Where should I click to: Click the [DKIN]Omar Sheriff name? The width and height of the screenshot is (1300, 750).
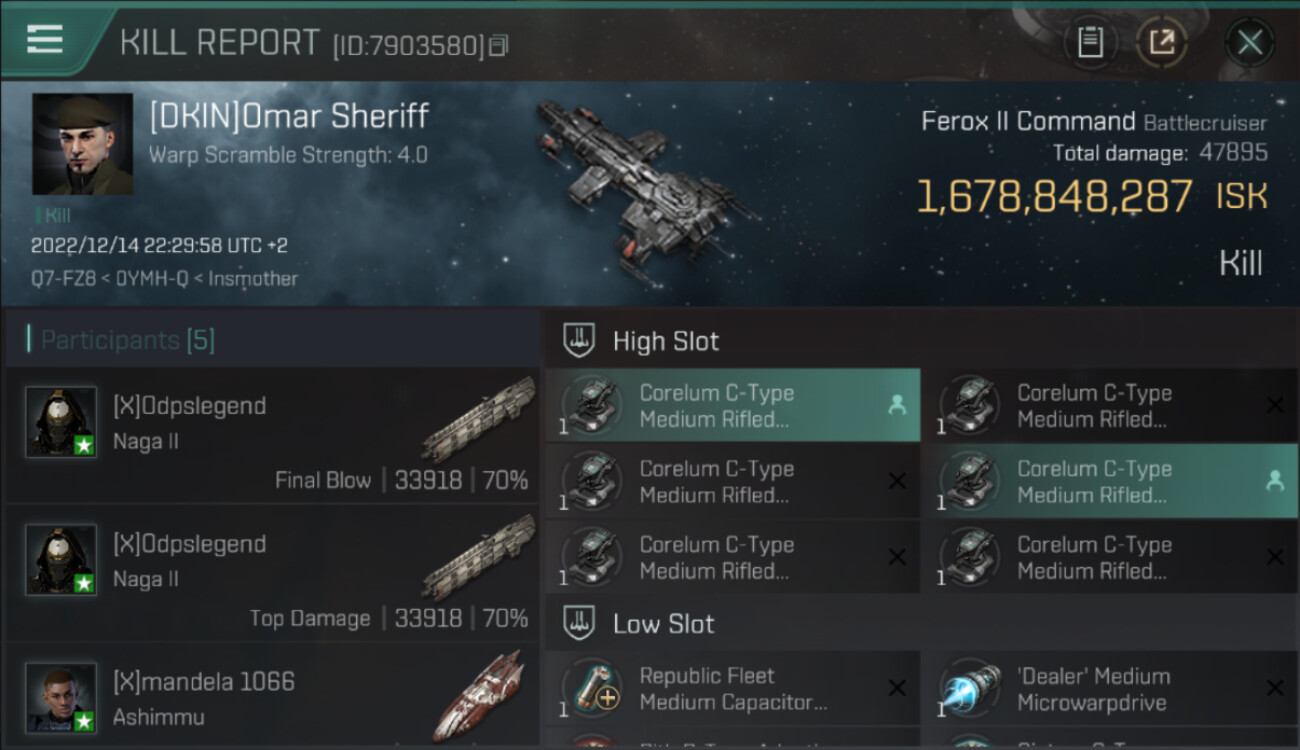289,116
